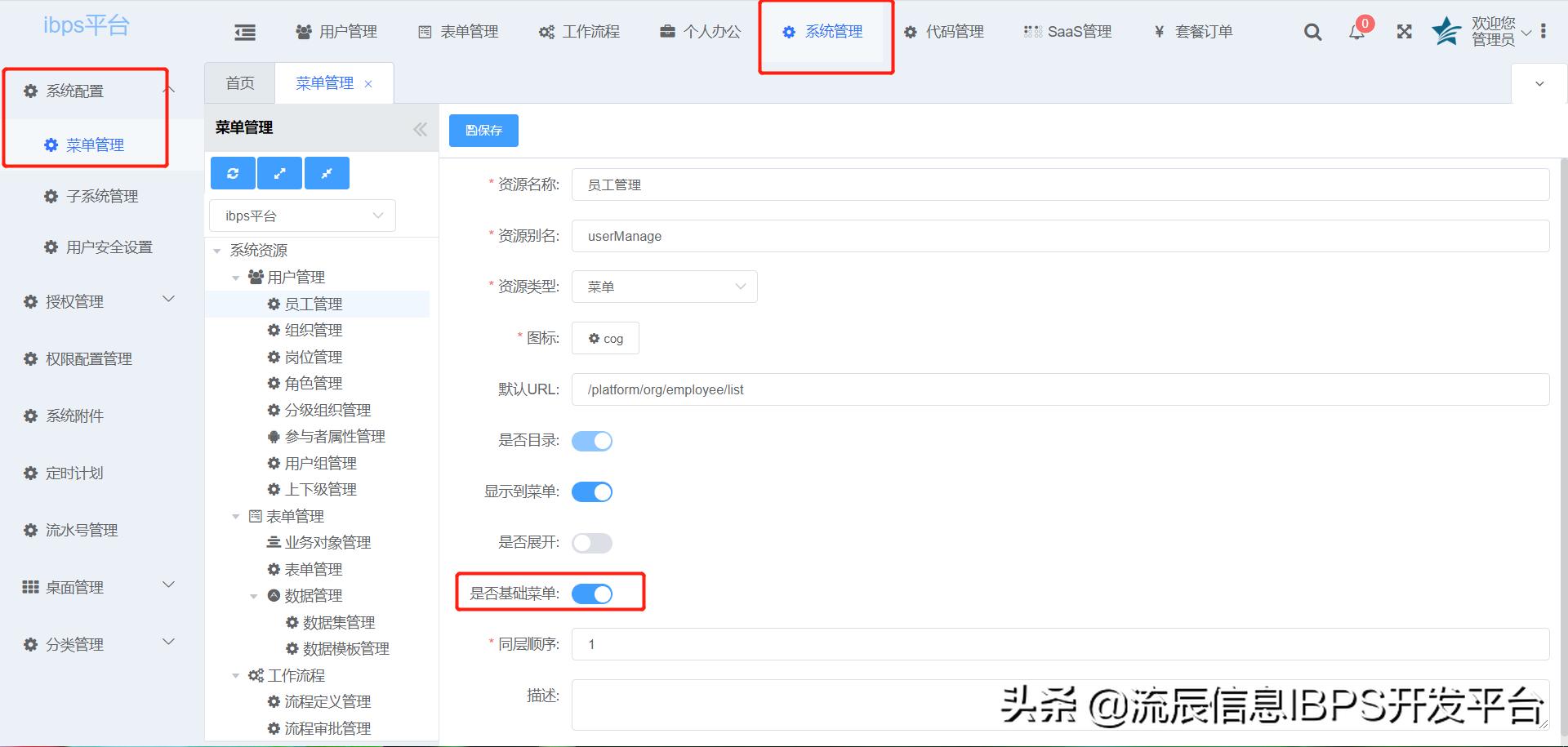
Task: Open 用户安全设置 in the sidebar
Action: 109,246
